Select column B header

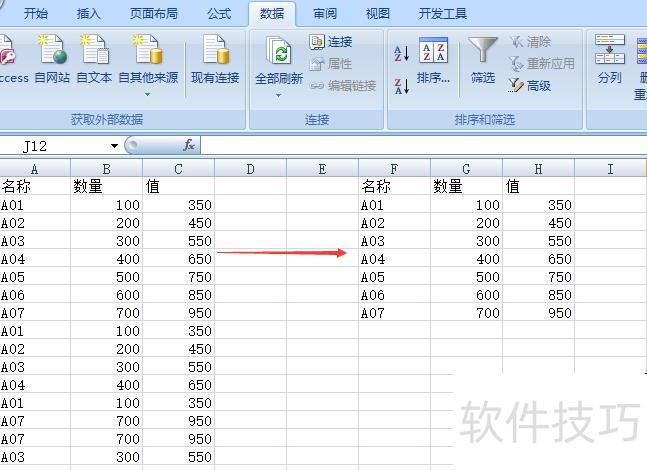click(106, 169)
